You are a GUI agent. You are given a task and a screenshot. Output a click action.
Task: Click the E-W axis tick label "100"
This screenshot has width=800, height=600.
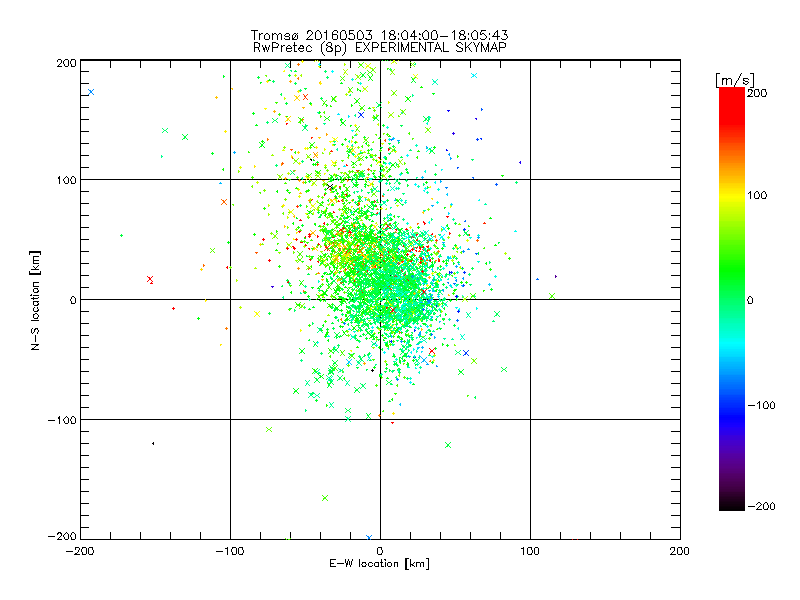click(530, 551)
